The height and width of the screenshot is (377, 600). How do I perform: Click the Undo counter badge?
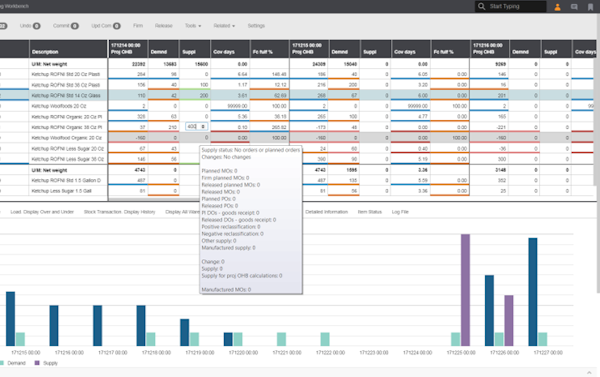tap(37, 26)
